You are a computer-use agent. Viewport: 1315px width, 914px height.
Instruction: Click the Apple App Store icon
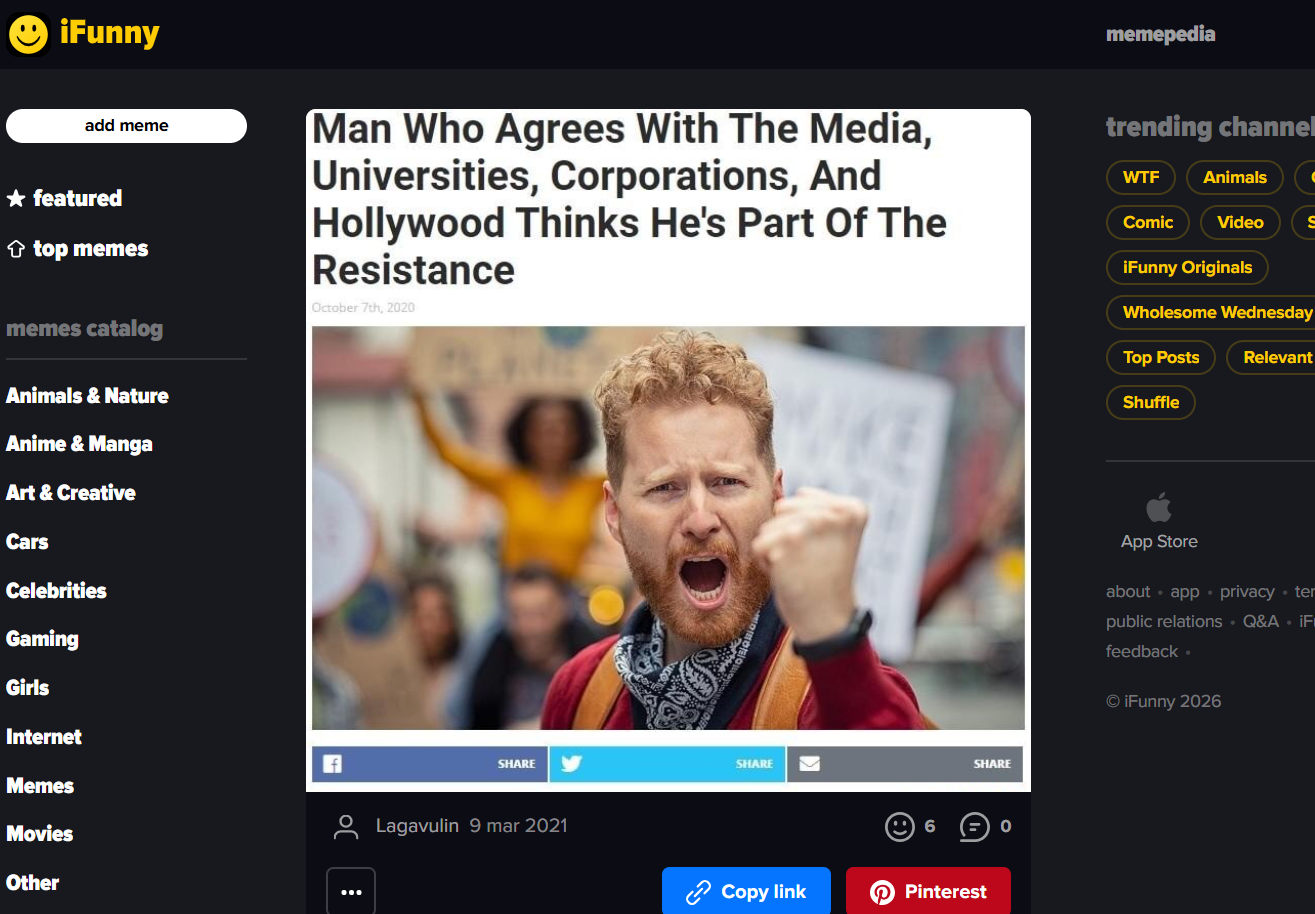pyautogui.click(x=1159, y=507)
